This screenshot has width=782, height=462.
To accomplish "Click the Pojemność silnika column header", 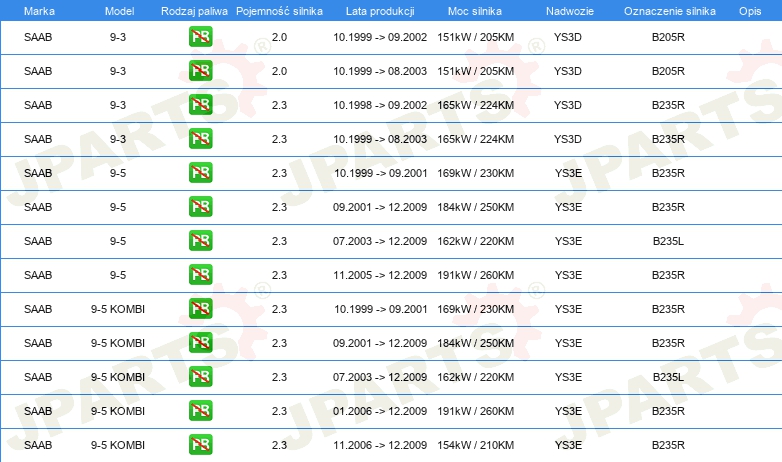I will [x=279, y=11].
